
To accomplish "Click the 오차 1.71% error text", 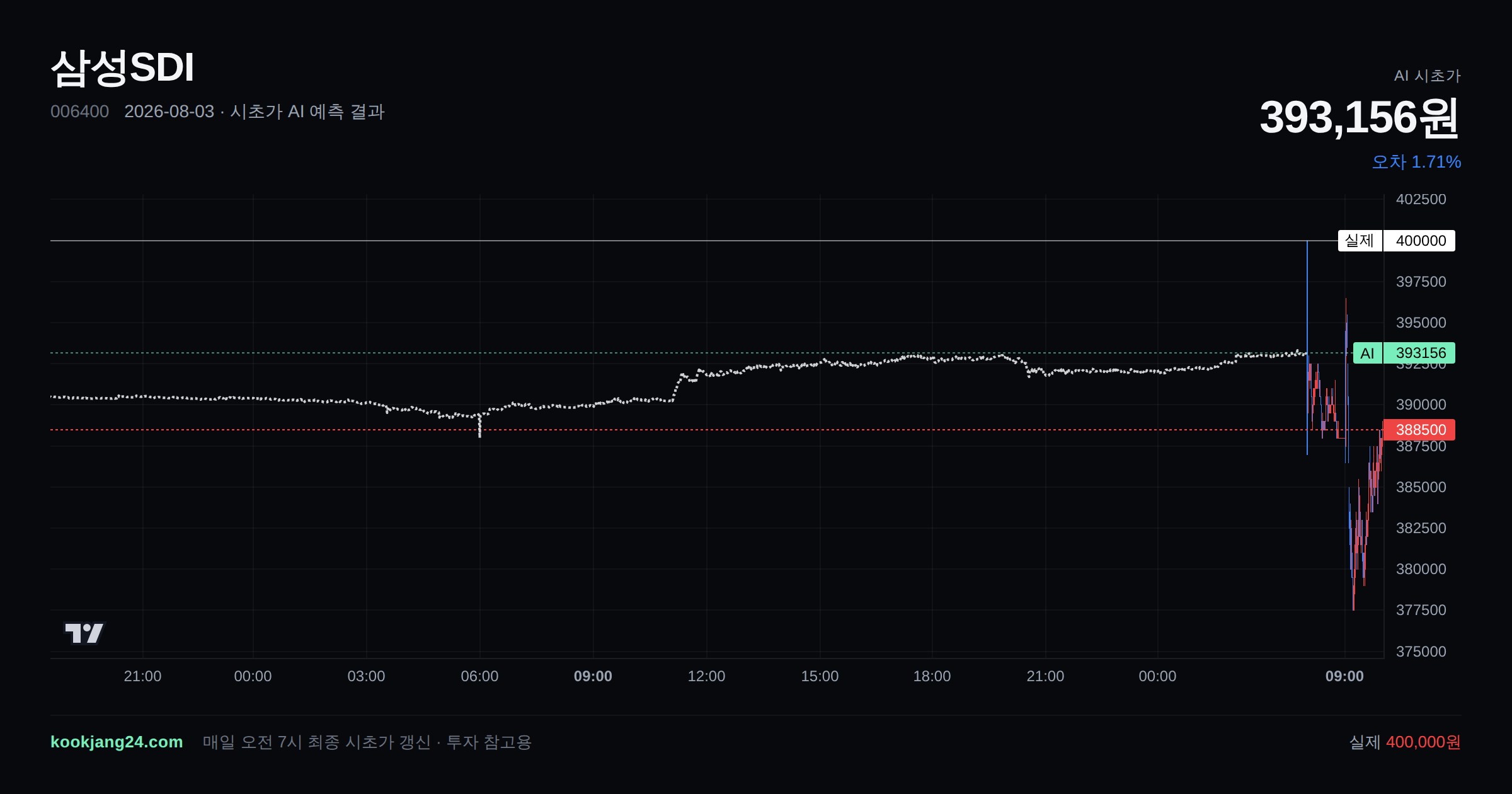I will [x=1416, y=162].
